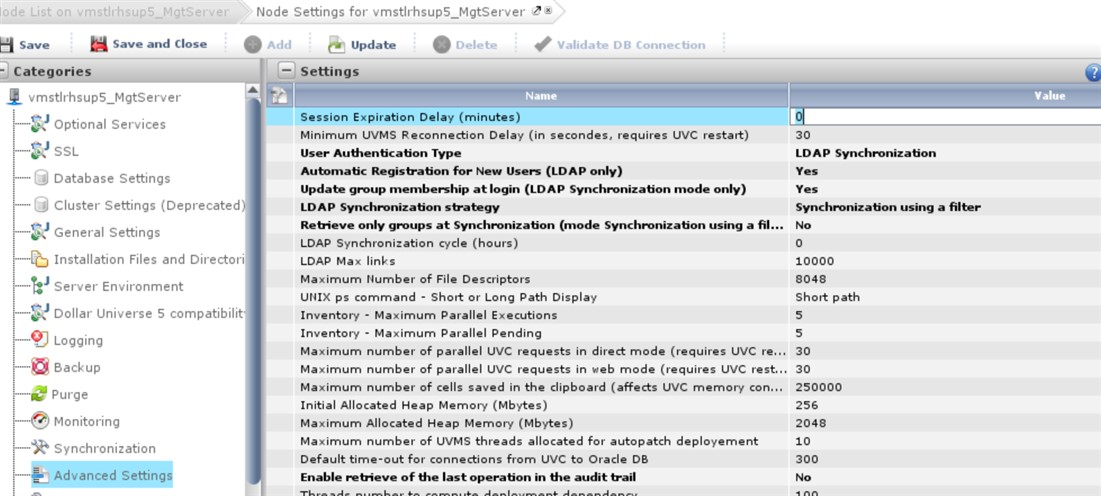Screen dimensions: 1101x496
Task: Click the Dollar Universe 5 compatibility icon
Action: tap(39, 313)
